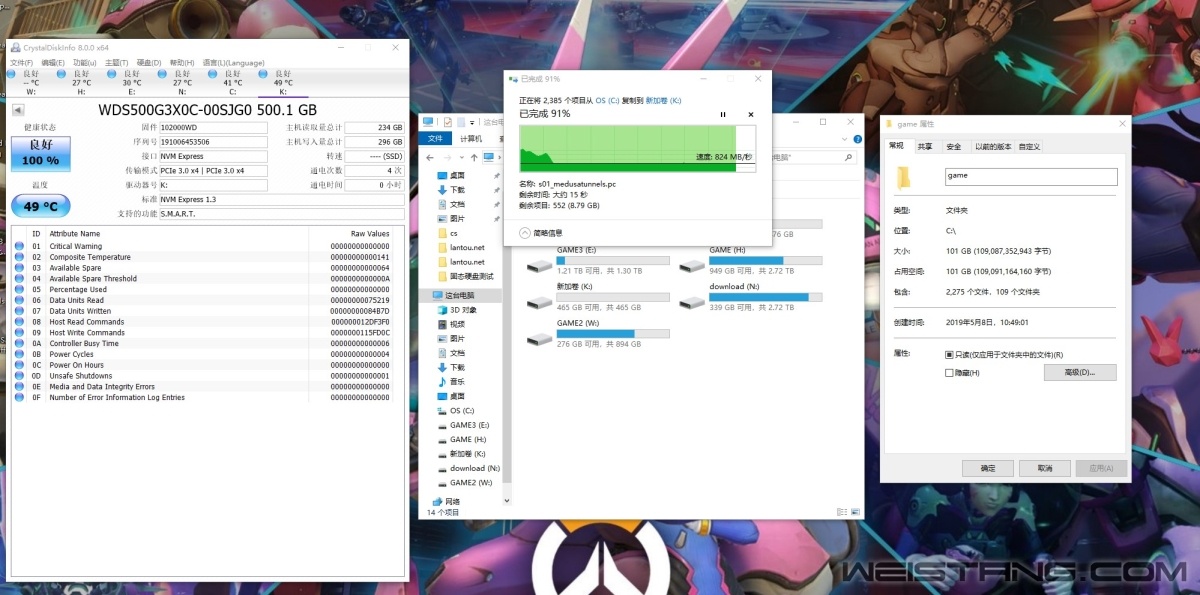
Task: Click the download (N:) drive icon in Explorer content
Action: tap(692, 301)
